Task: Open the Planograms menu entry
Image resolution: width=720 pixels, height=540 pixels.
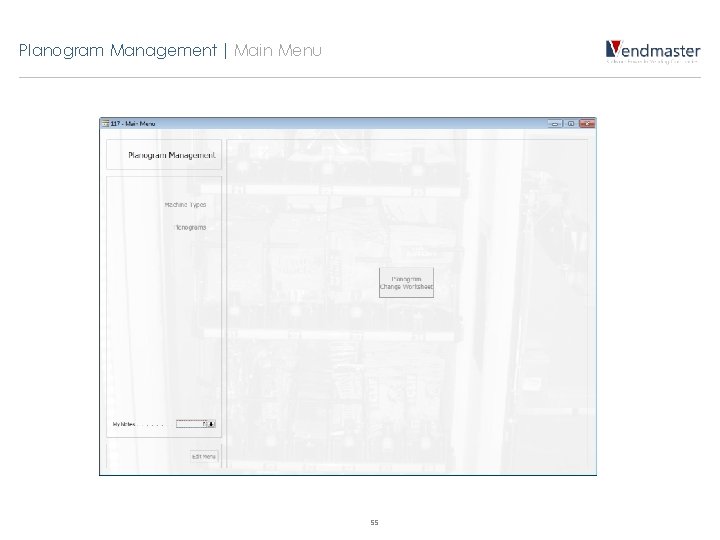Action: pyautogui.click(x=191, y=227)
